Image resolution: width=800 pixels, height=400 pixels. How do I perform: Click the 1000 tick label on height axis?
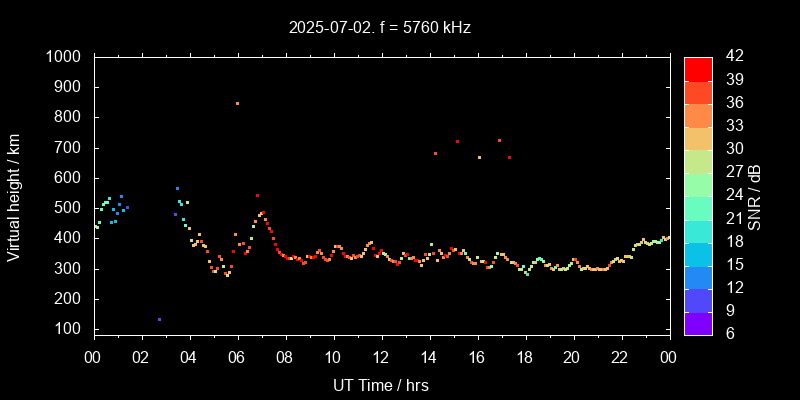[x=66, y=57]
